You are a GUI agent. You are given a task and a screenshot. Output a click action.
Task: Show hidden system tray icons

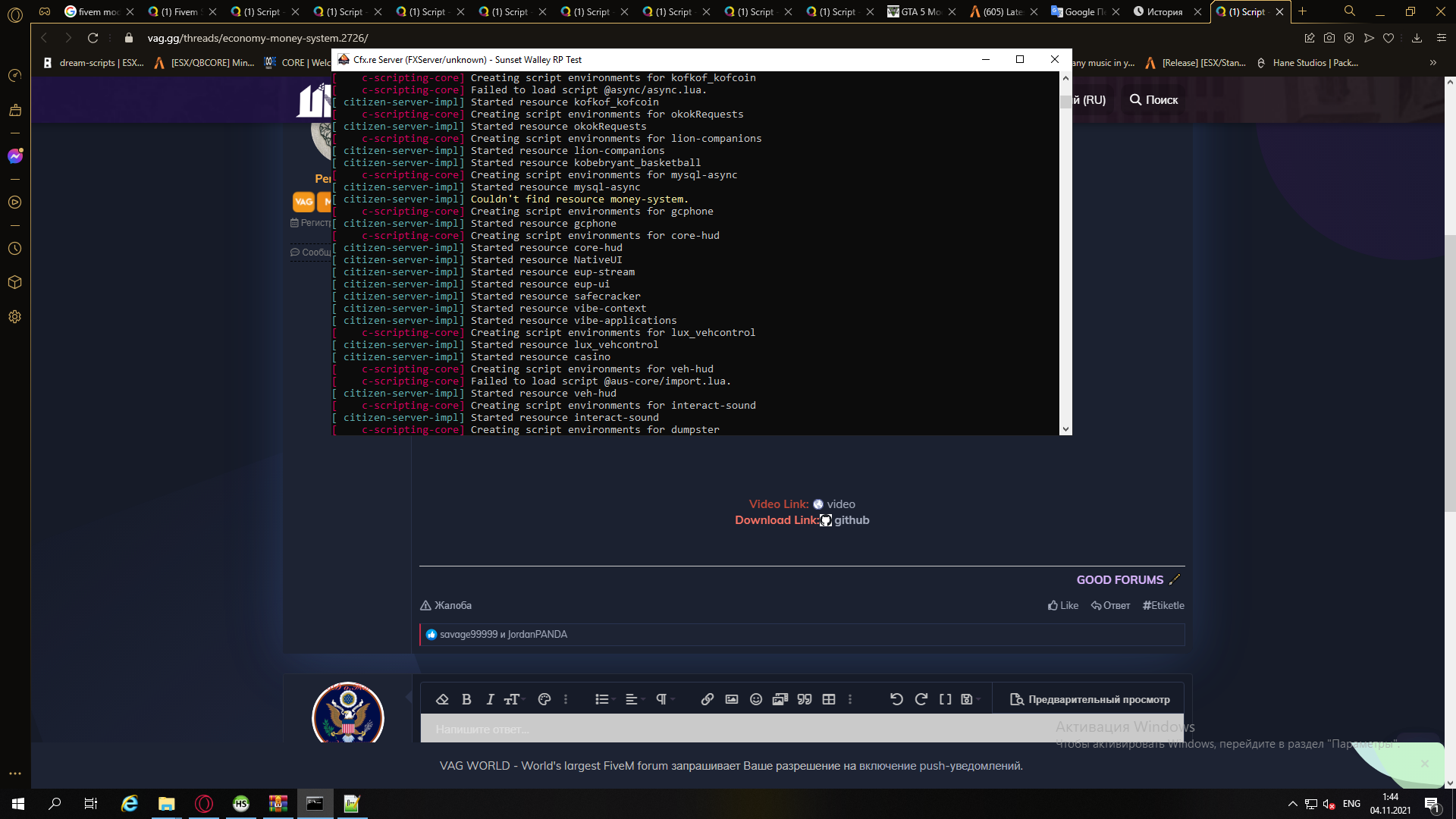click(1292, 804)
